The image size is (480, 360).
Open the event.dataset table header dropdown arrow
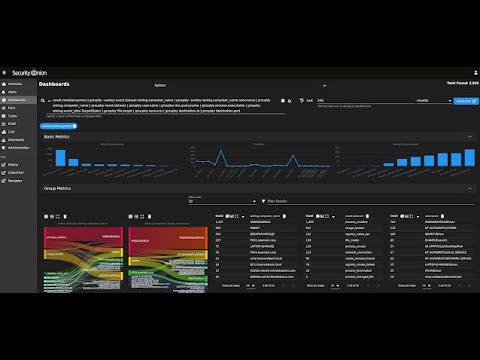[x=333, y=217]
